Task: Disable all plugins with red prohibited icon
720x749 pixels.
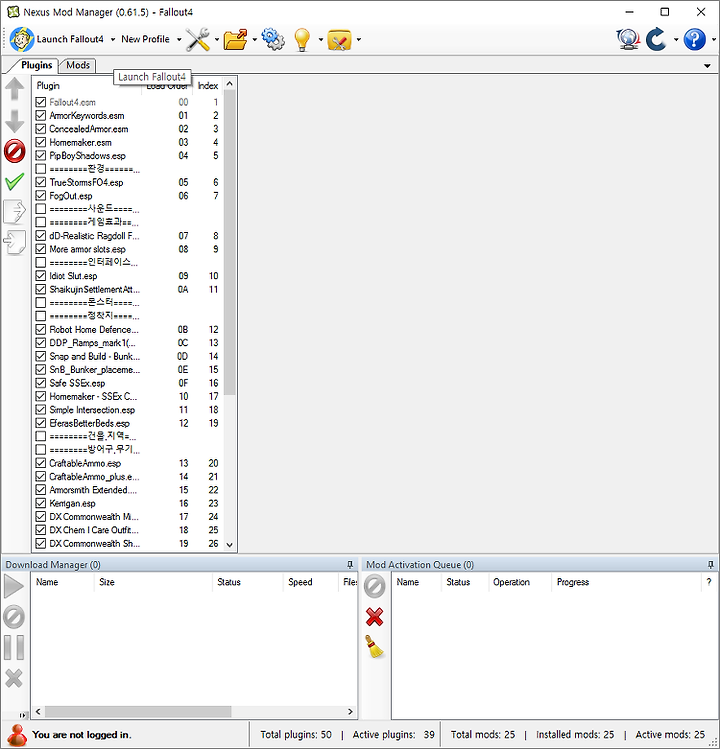Action: pyautogui.click(x=15, y=151)
